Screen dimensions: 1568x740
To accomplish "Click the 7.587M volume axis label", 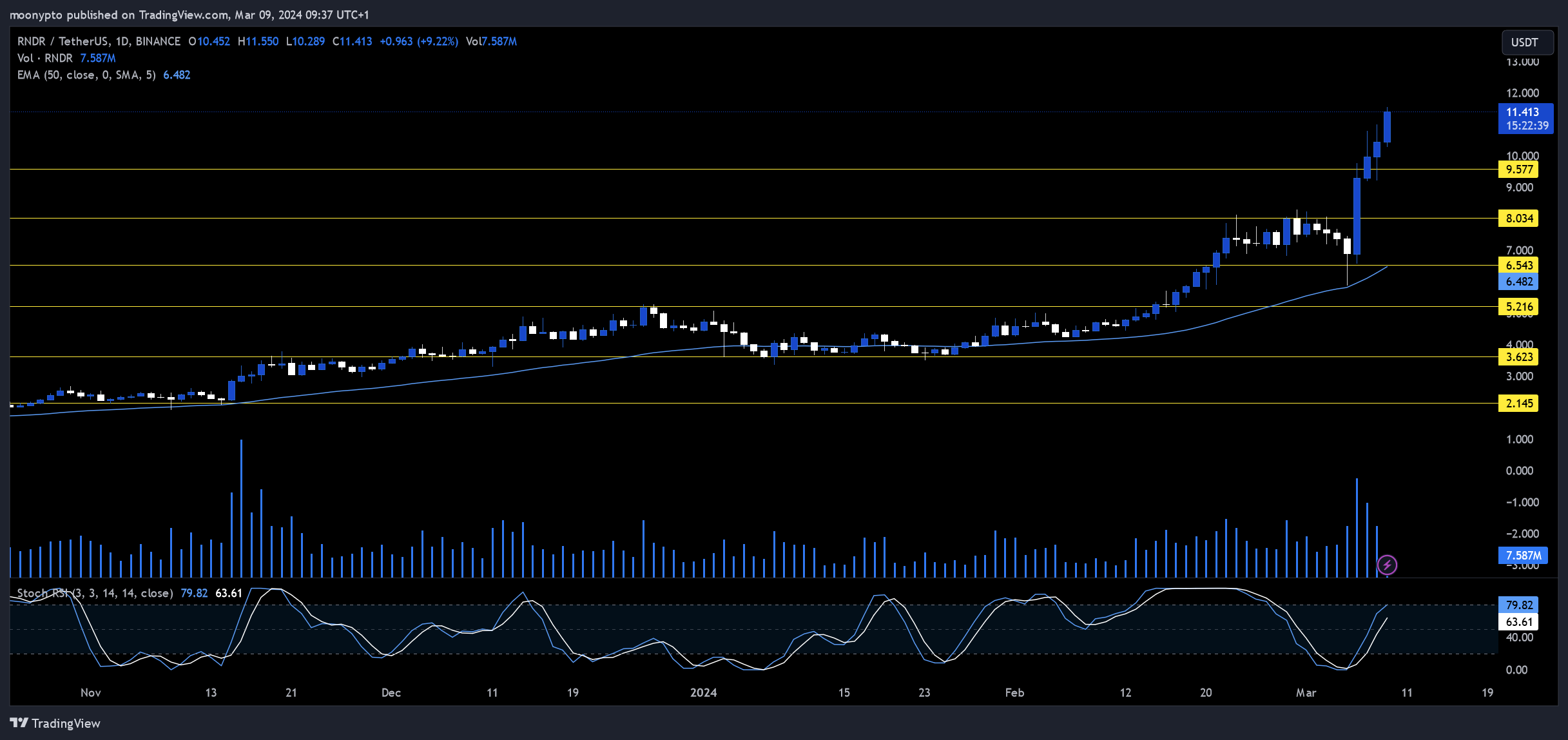I will pyautogui.click(x=1524, y=555).
